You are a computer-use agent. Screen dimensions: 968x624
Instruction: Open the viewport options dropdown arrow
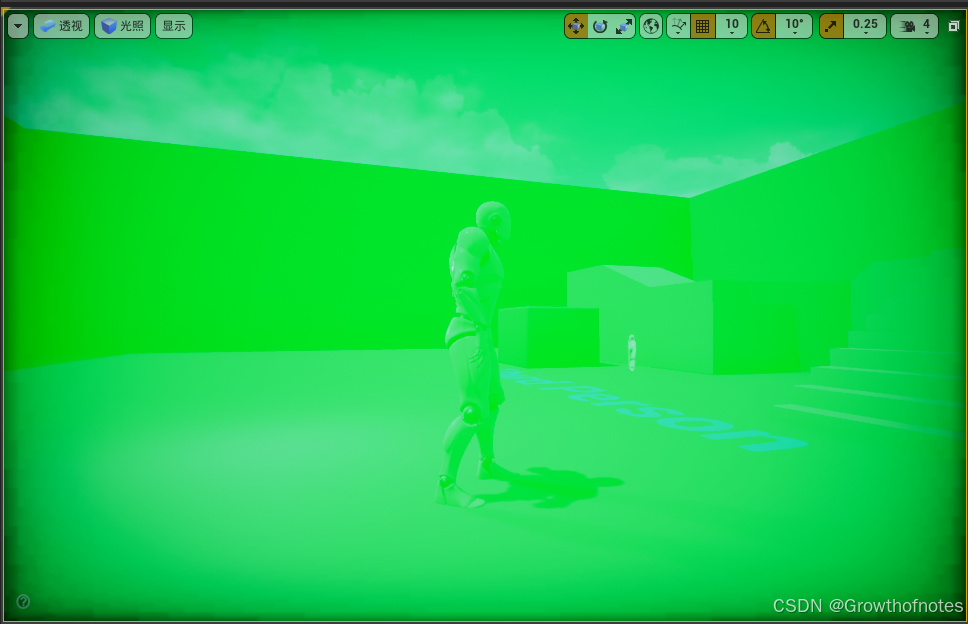point(18,26)
